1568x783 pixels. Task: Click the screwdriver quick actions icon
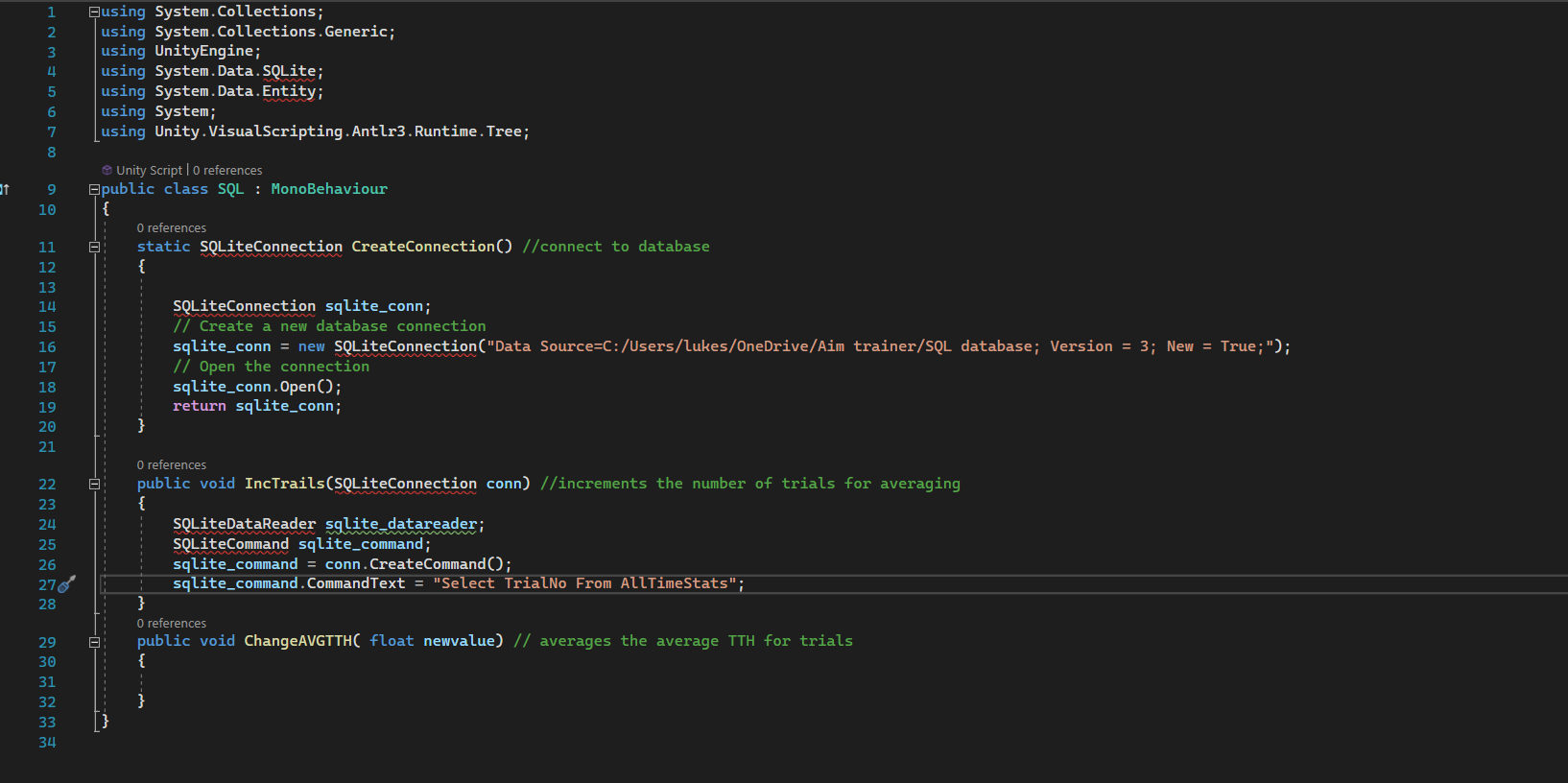pos(66,583)
